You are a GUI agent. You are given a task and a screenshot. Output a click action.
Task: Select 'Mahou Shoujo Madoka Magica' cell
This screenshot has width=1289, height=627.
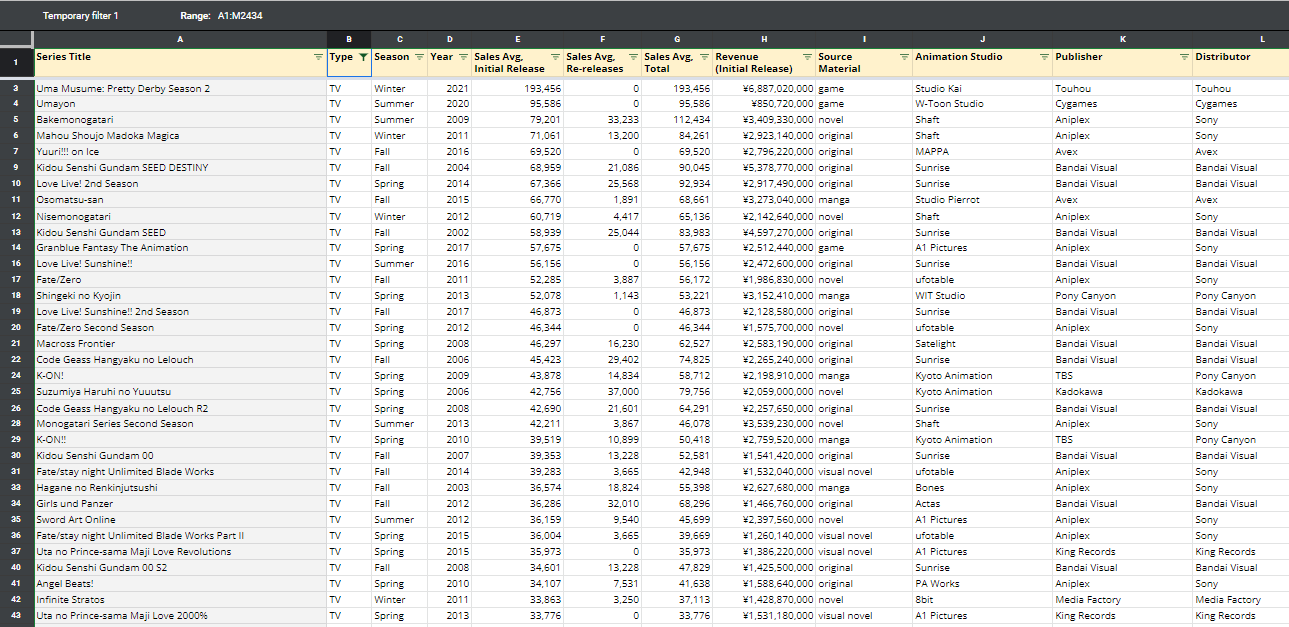180,136
